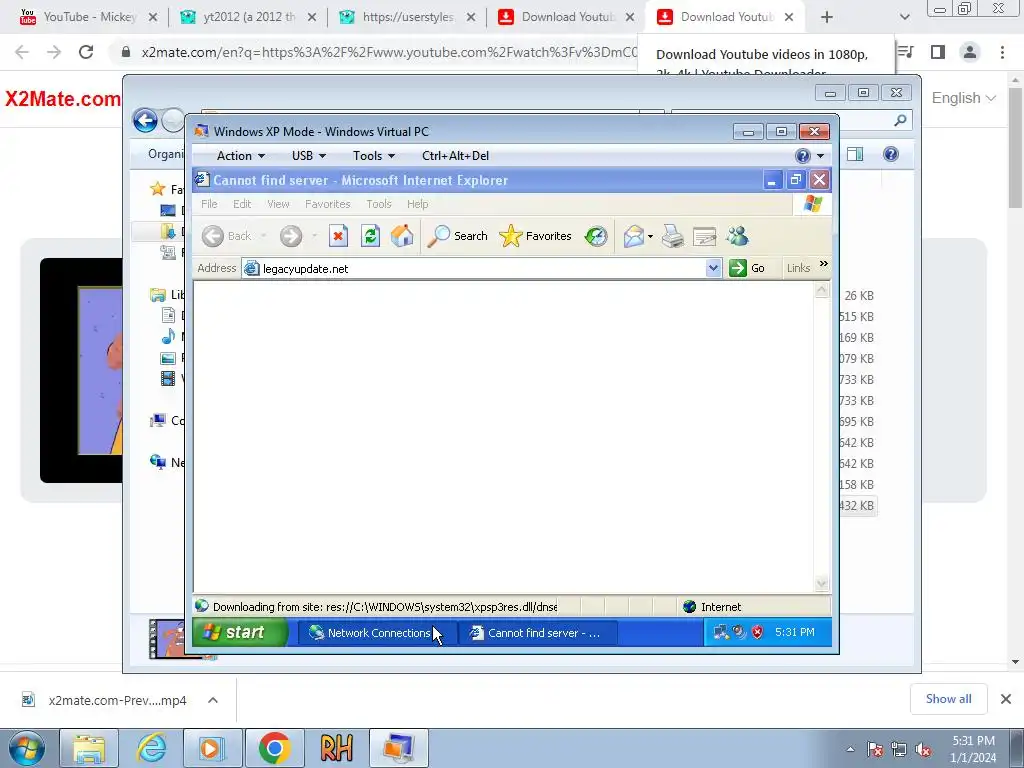Screen dimensions: 1024x768
Task: Click the Windows 7 tray volume icon
Action: [x=923, y=749]
